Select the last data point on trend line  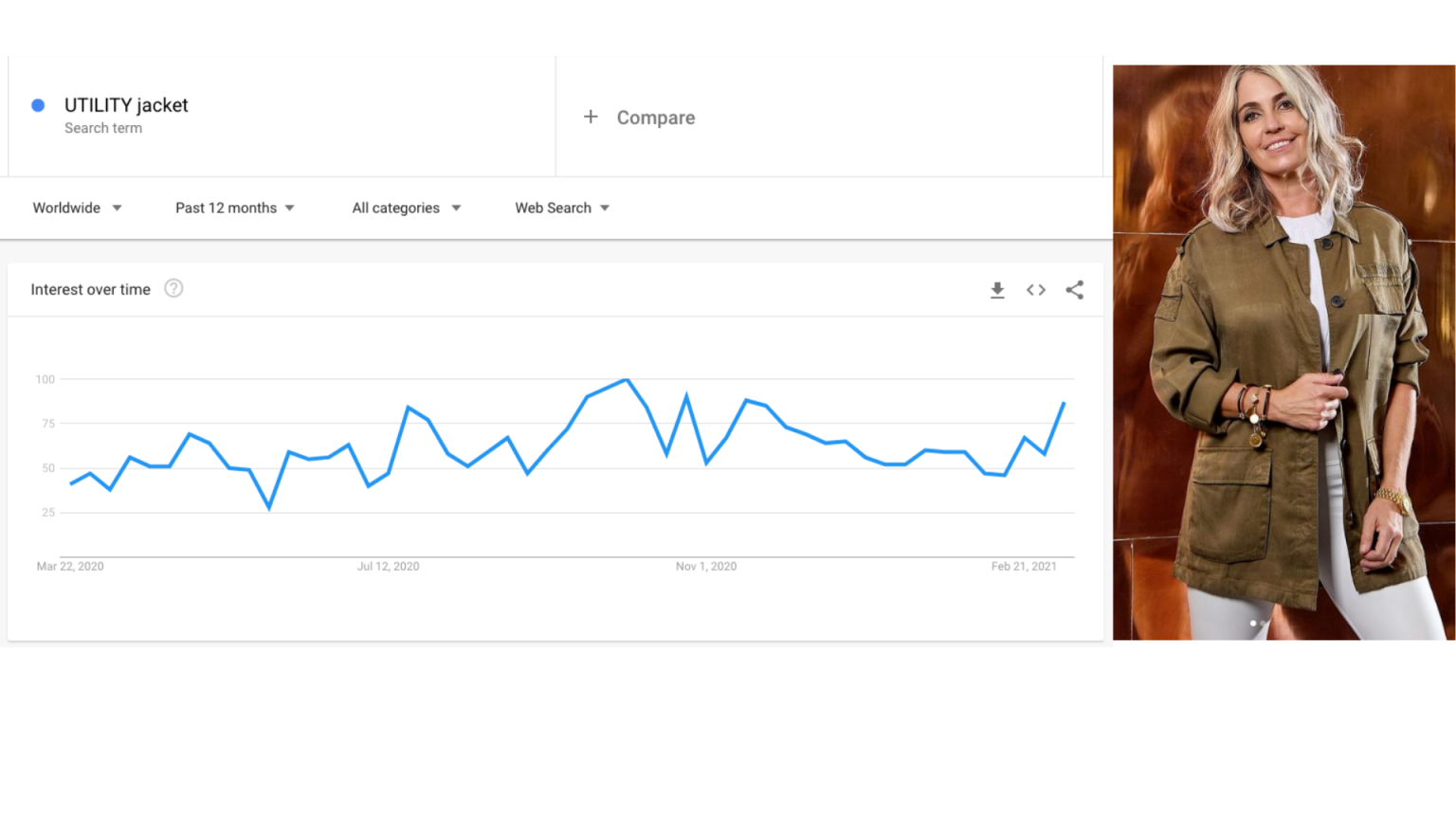[x=1064, y=404]
